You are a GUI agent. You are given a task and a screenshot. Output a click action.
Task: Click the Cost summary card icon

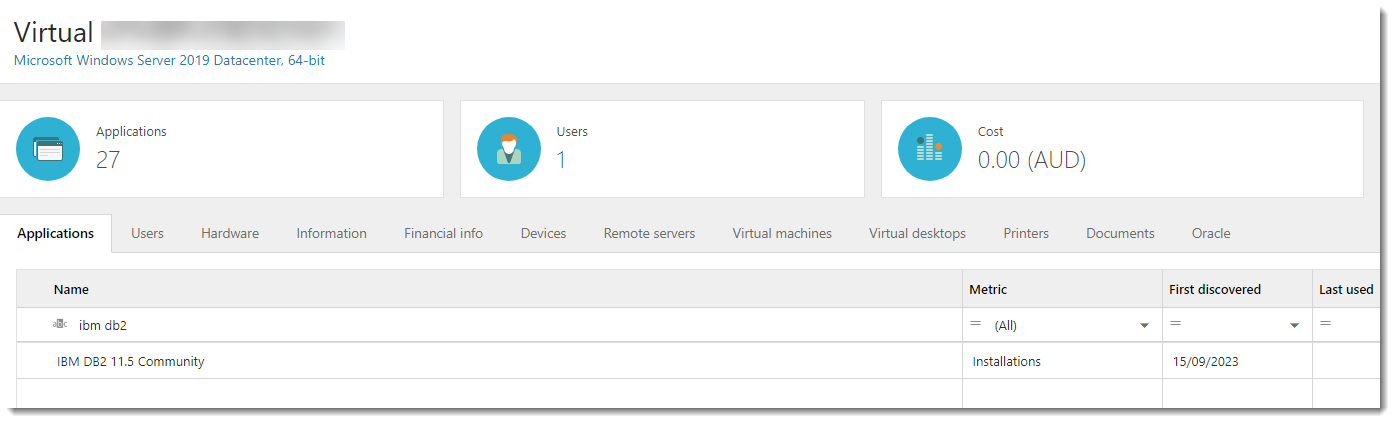click(x=930, y=149)
